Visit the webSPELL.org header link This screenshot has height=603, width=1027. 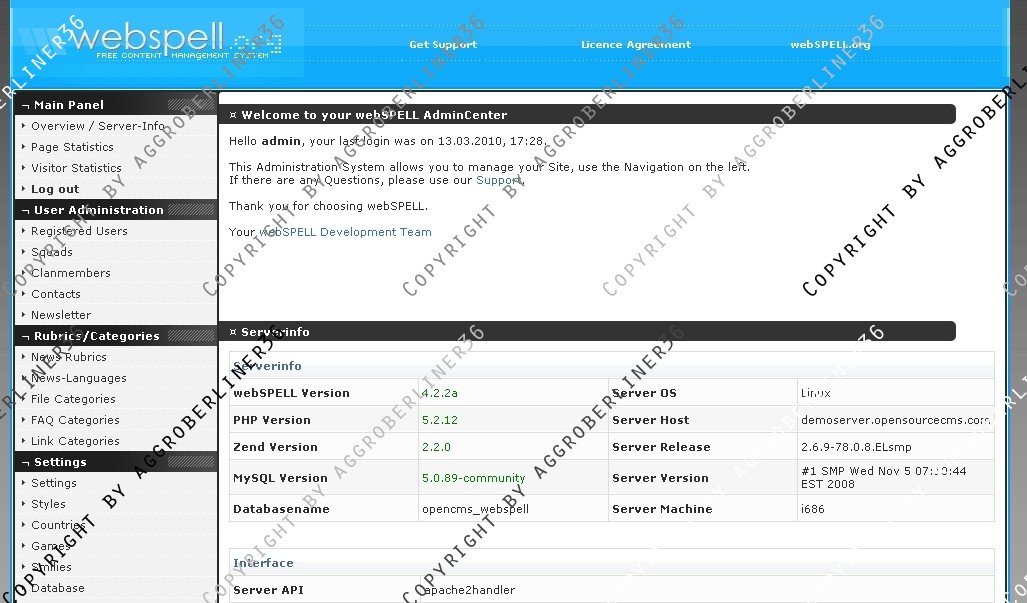830,45
